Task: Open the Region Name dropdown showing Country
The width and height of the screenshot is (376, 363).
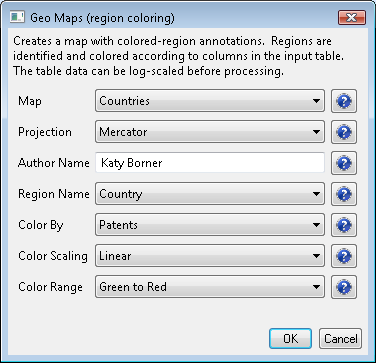Action: click(210, 194)
